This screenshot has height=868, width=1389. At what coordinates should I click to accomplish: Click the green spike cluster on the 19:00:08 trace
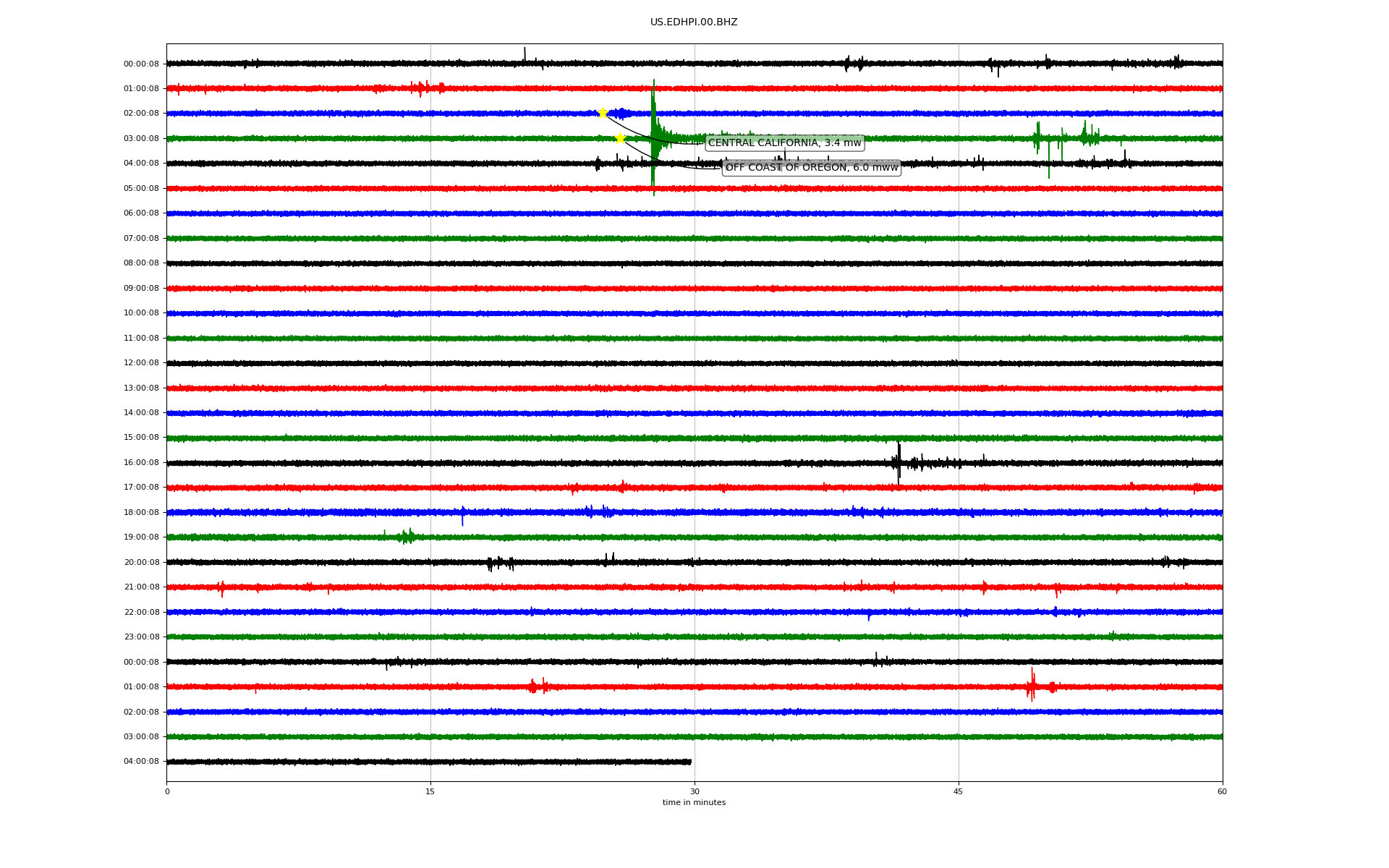coord(407,537)
